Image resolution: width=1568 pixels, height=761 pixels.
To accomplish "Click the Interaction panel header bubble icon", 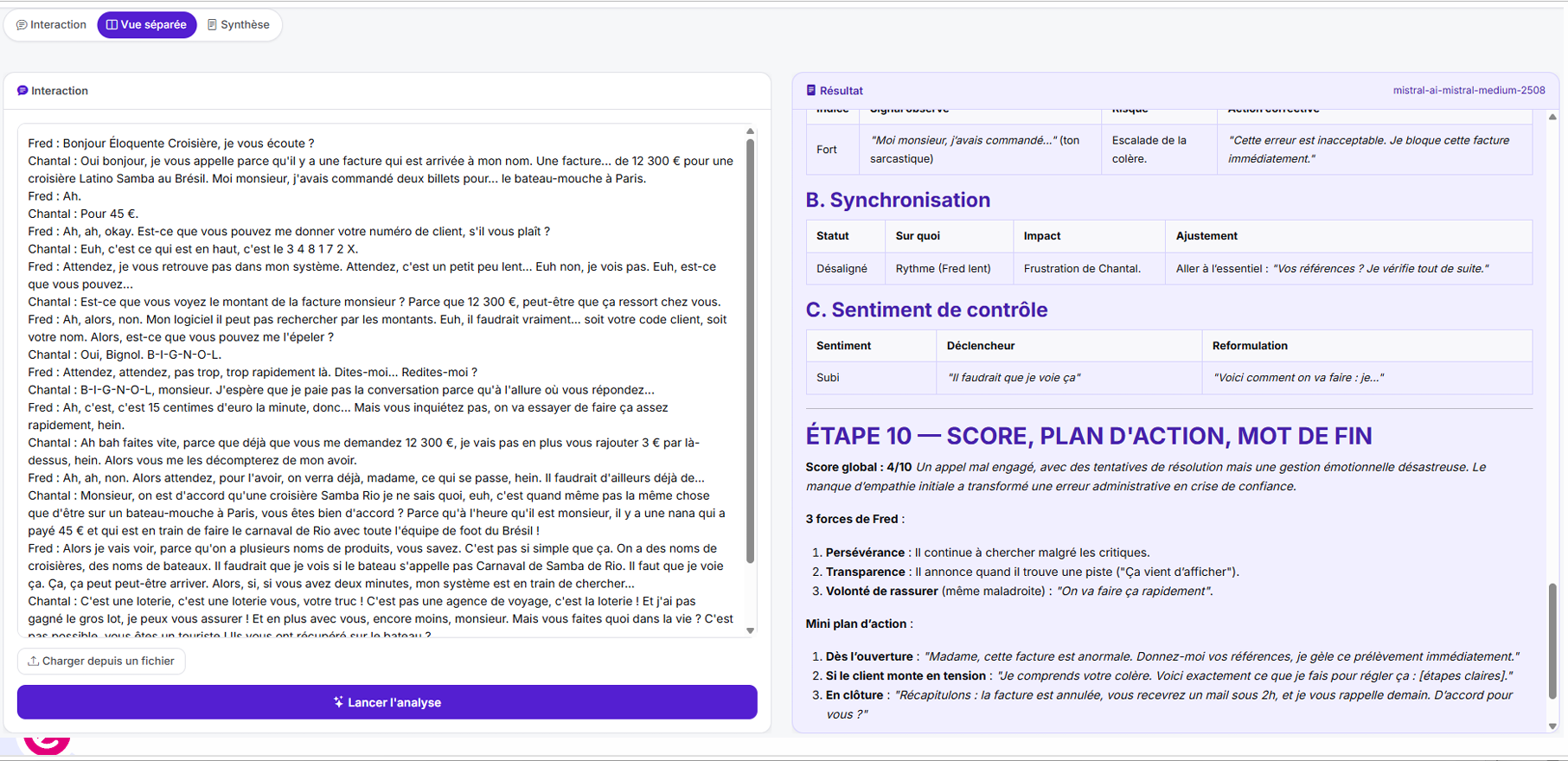I will coord(22,91).
